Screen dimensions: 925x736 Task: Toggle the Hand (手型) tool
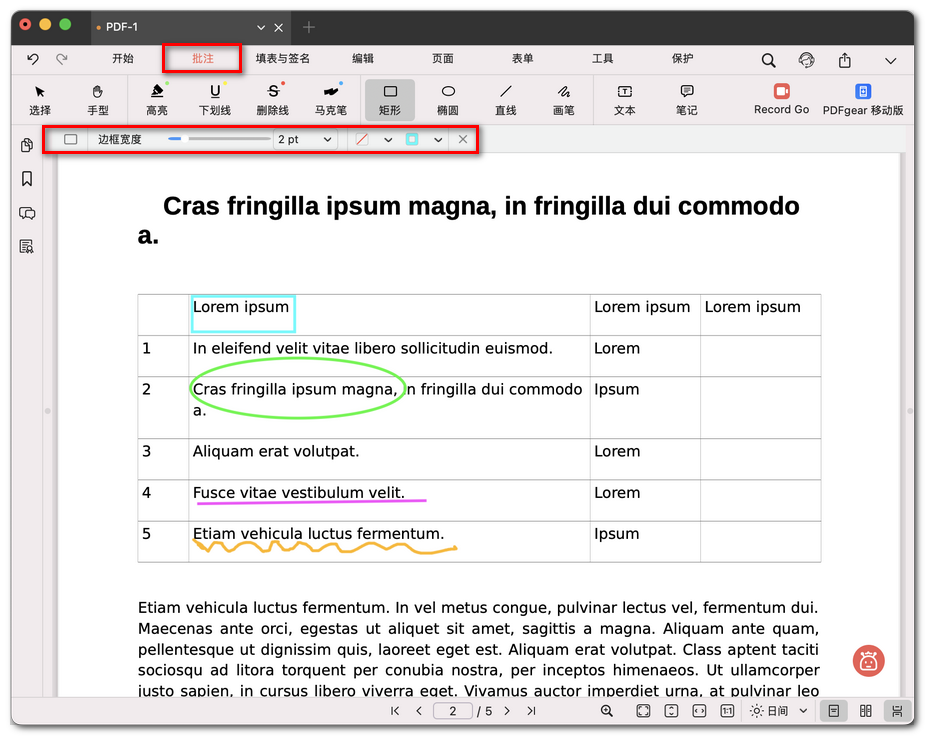coord(98,99)
